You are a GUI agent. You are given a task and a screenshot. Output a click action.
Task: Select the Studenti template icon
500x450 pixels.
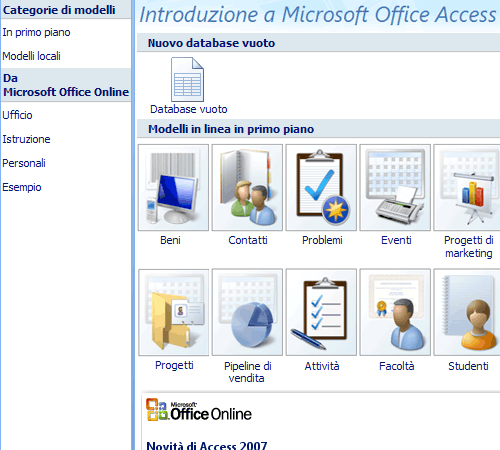coord(467,312)
